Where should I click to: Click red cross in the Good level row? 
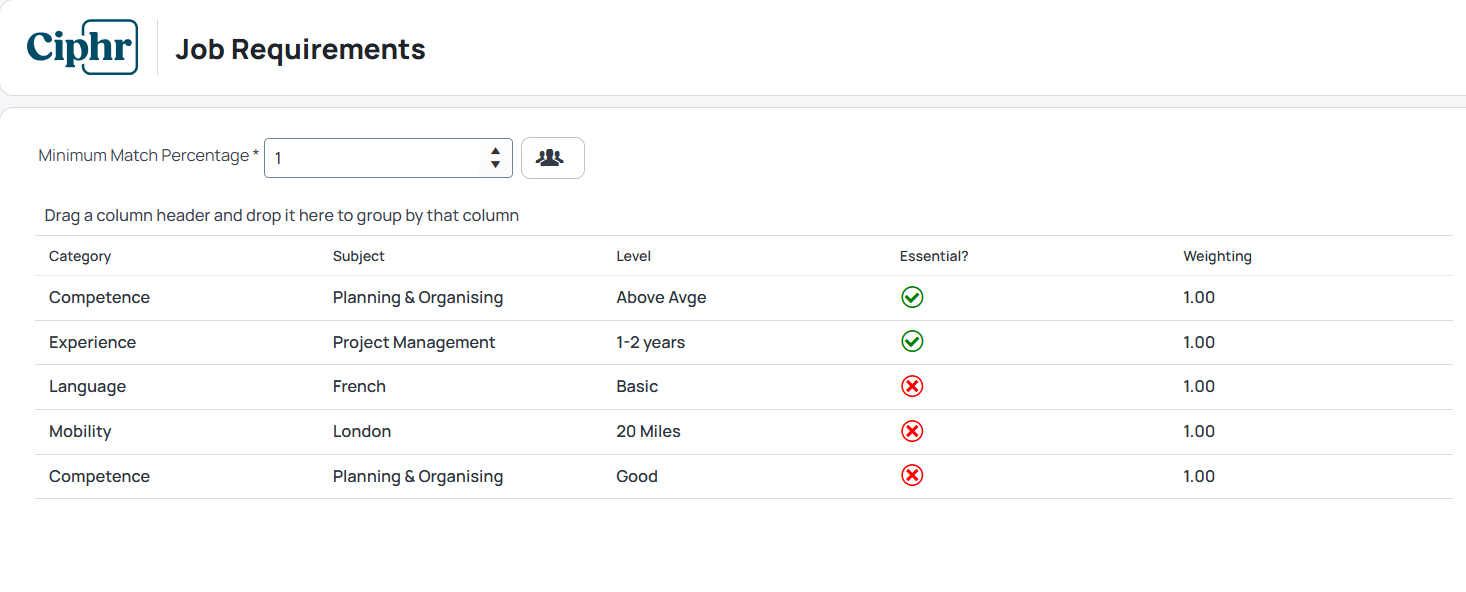(912, 476)
